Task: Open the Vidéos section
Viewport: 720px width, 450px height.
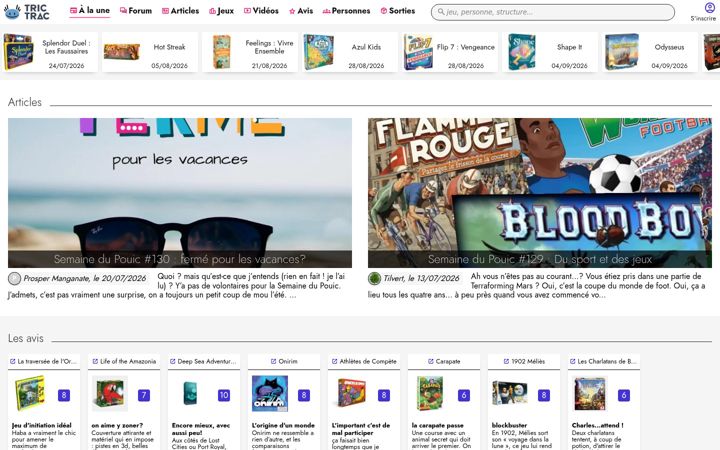Action: (x=261, y=11)
